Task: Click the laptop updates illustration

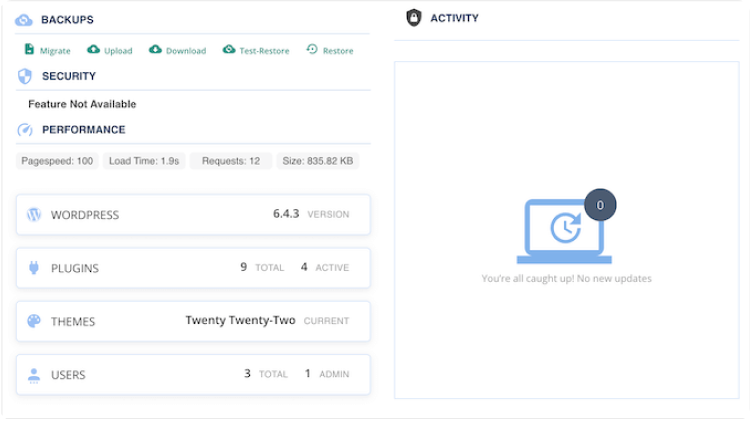Action: point(565,231)
